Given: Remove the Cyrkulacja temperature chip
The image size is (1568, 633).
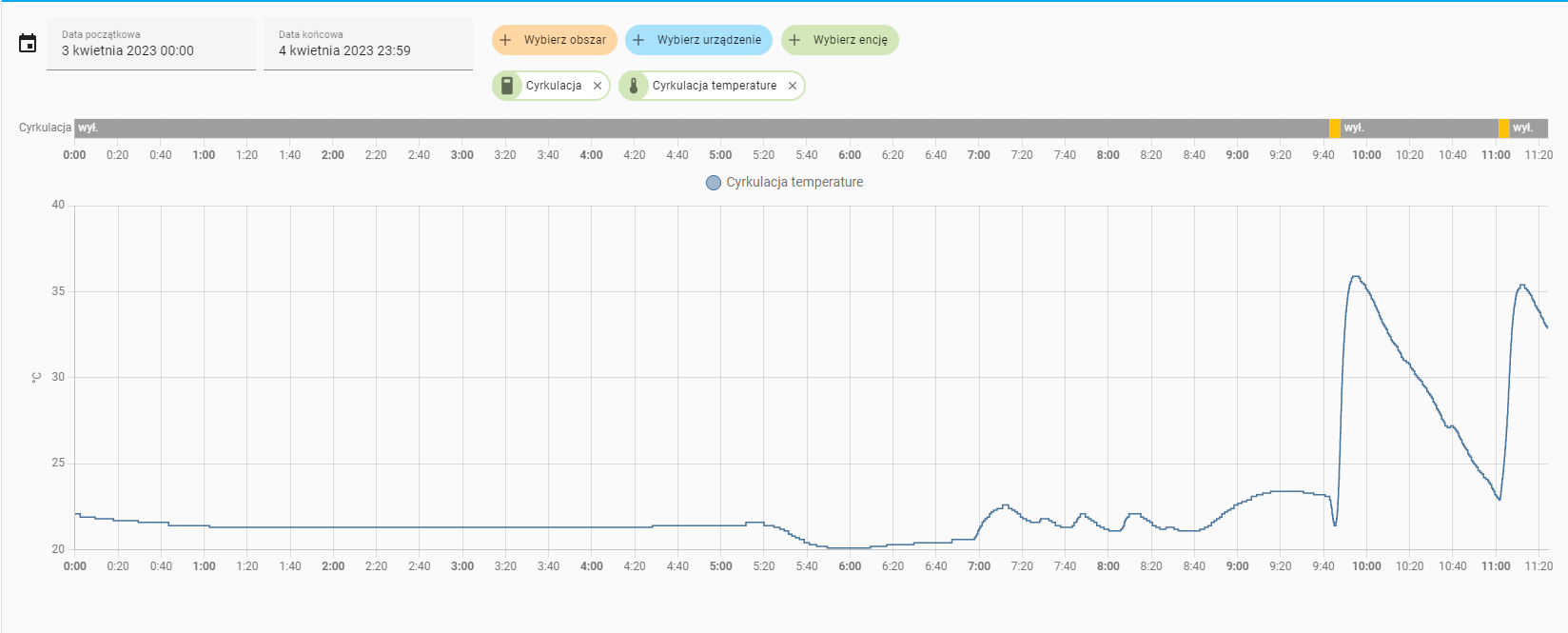Looking at the screenshot, I should (793, 86).
